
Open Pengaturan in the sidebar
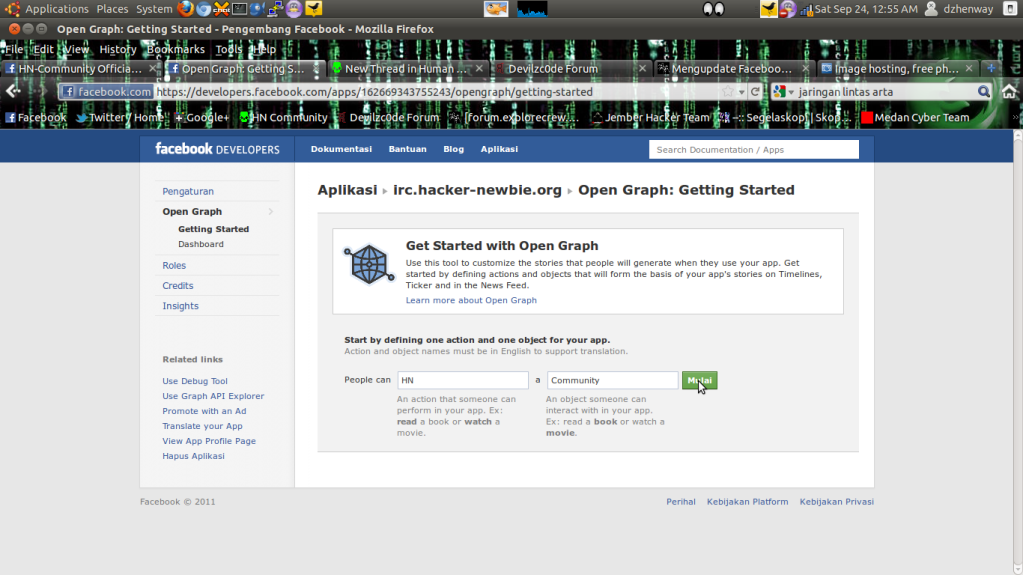click(188, 191)
